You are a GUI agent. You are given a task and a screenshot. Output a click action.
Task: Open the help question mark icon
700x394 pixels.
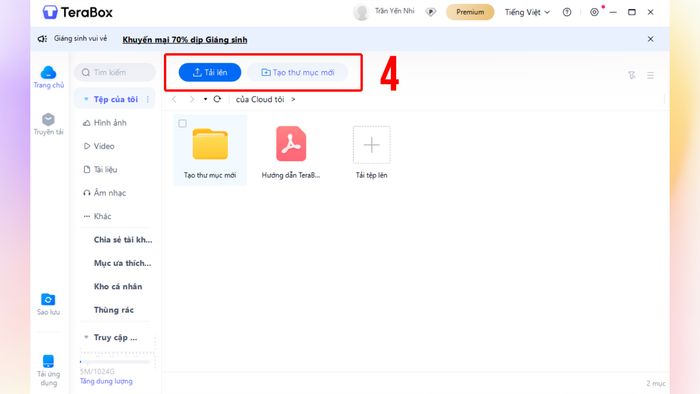point(567,12)
